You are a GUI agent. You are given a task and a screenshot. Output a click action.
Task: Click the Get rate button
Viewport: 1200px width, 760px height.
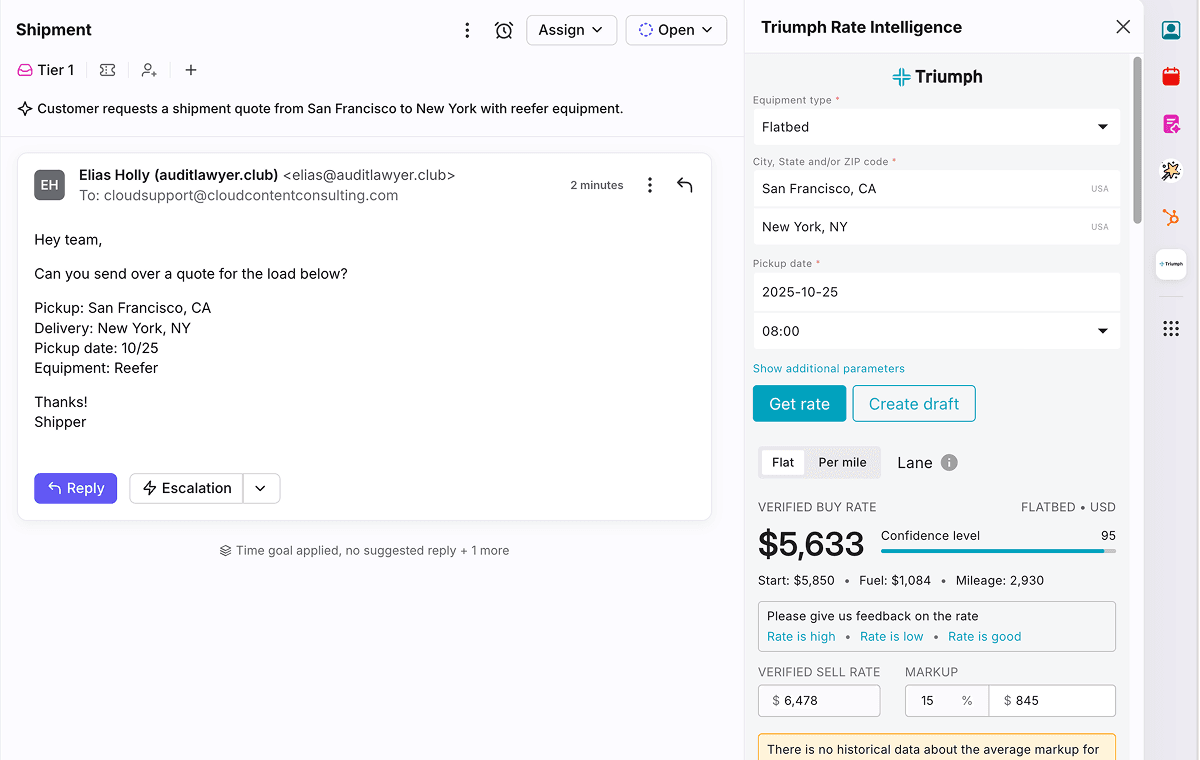click(799, 404)
